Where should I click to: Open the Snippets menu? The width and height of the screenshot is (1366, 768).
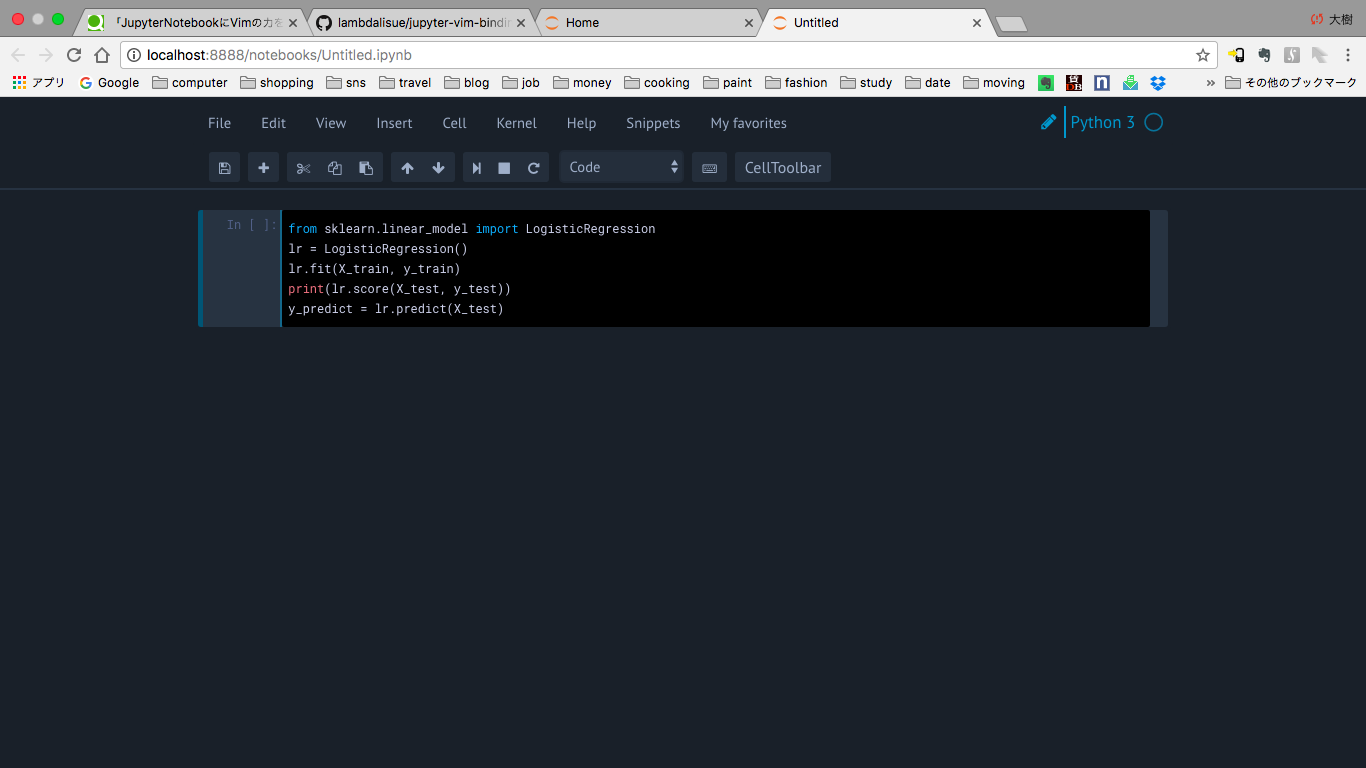tap(653, 123)
